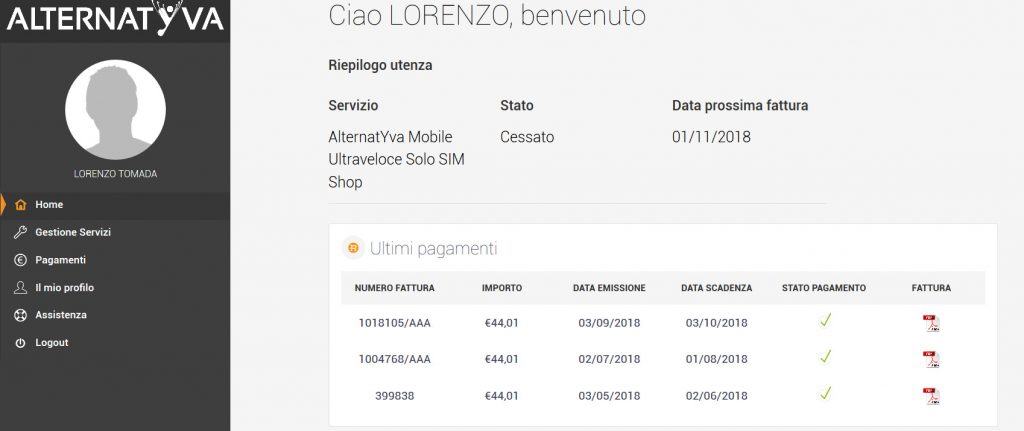Click the Home house icon in sidebar

tap(20, 205)
